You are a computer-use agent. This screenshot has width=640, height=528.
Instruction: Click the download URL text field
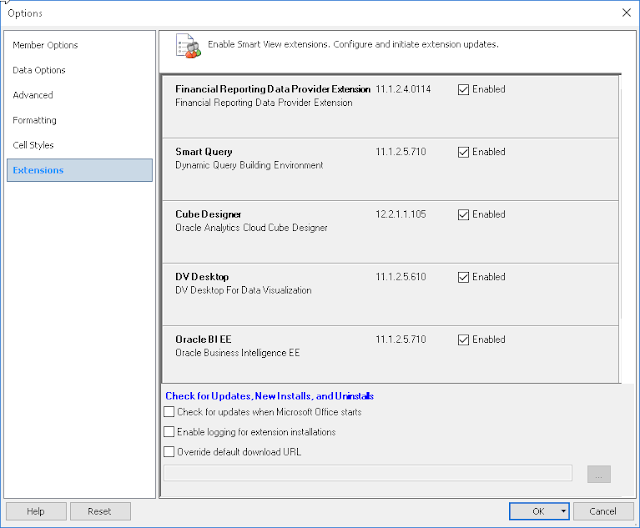pyautogui.click(x=368, y=474)
